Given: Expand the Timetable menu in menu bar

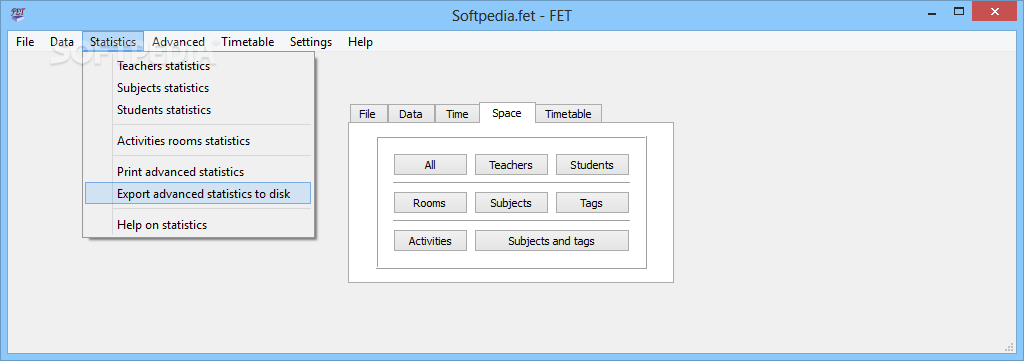Looking at the screenshot, I should (x=248, y=42).
